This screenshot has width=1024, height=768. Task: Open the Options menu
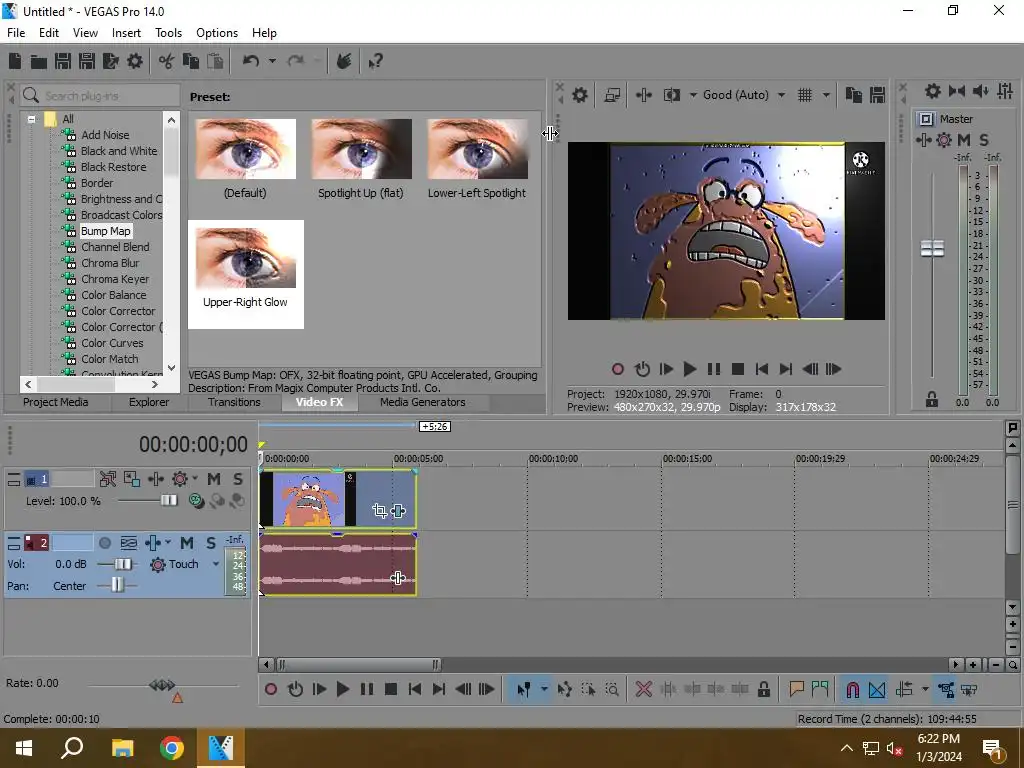(217, 33)
